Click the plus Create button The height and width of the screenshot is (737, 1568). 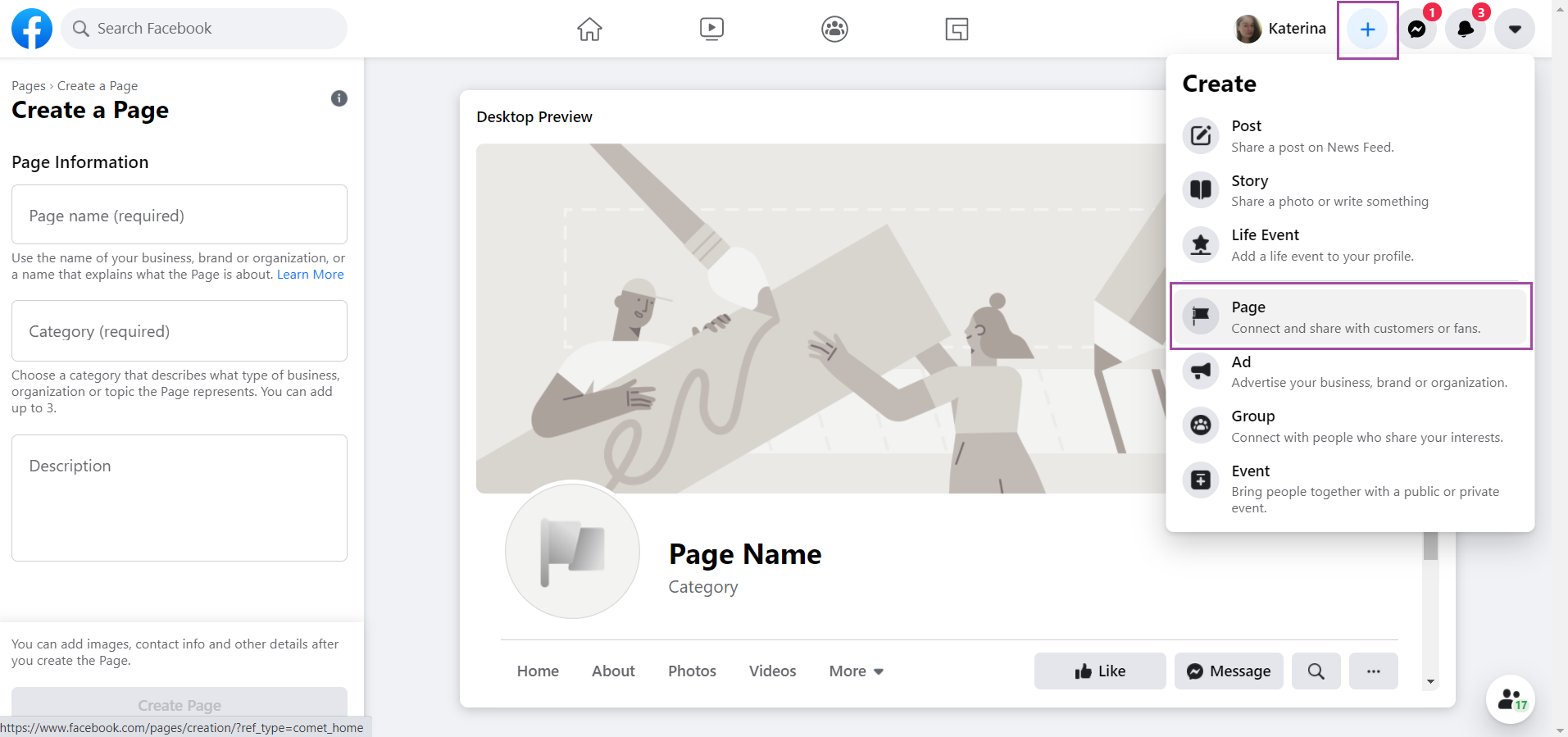pos(1367,30)
